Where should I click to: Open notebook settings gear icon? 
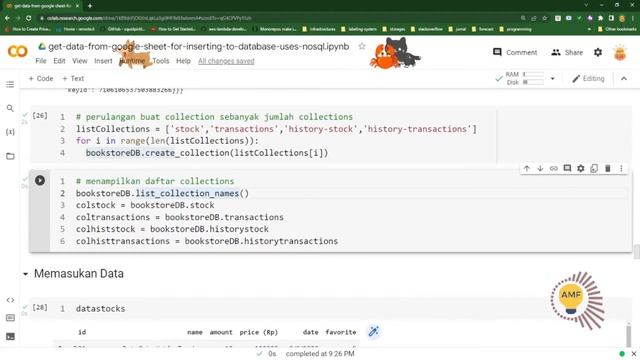[598, 52]
